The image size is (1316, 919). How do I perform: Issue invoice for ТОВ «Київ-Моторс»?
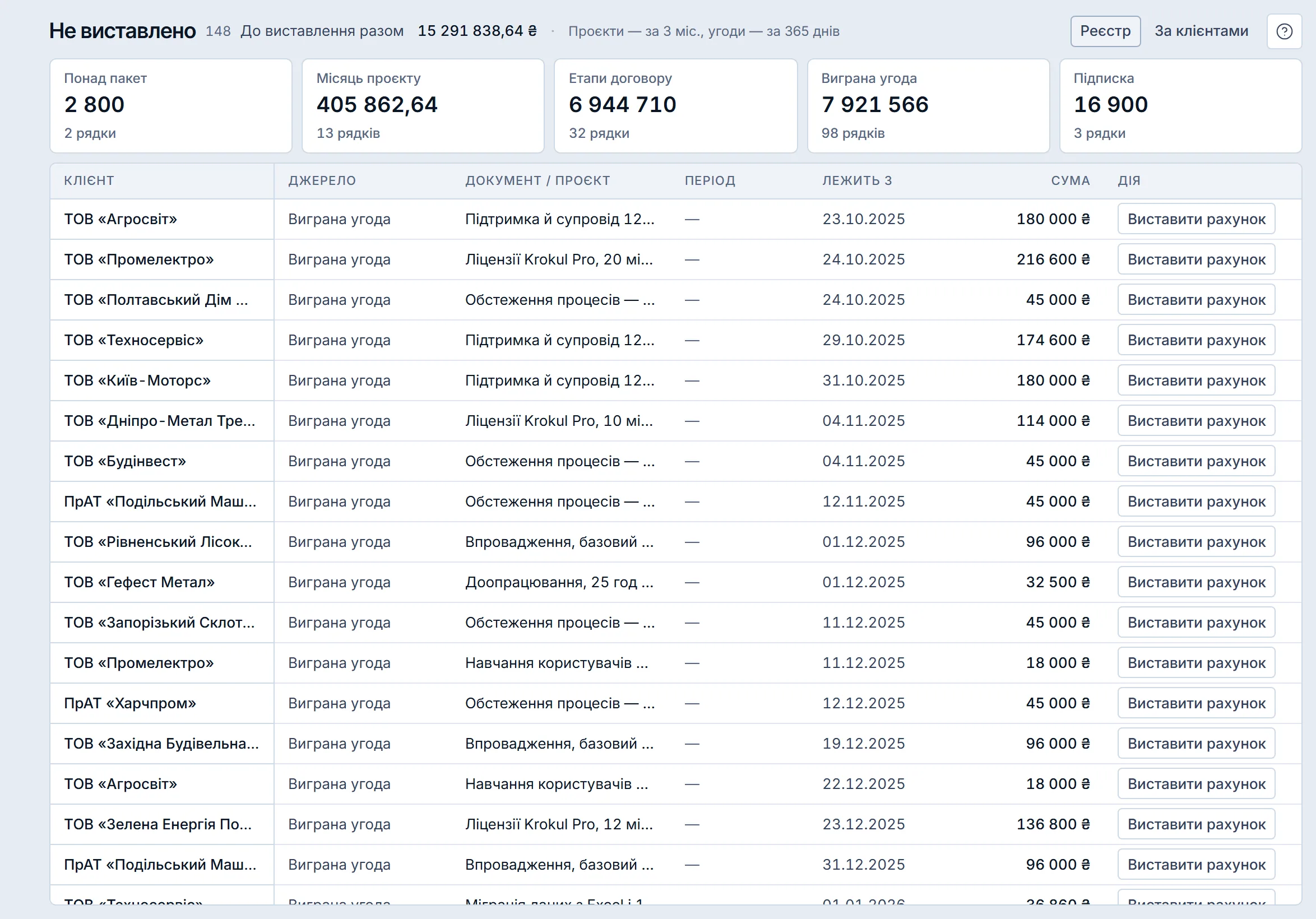(1196, 380)
